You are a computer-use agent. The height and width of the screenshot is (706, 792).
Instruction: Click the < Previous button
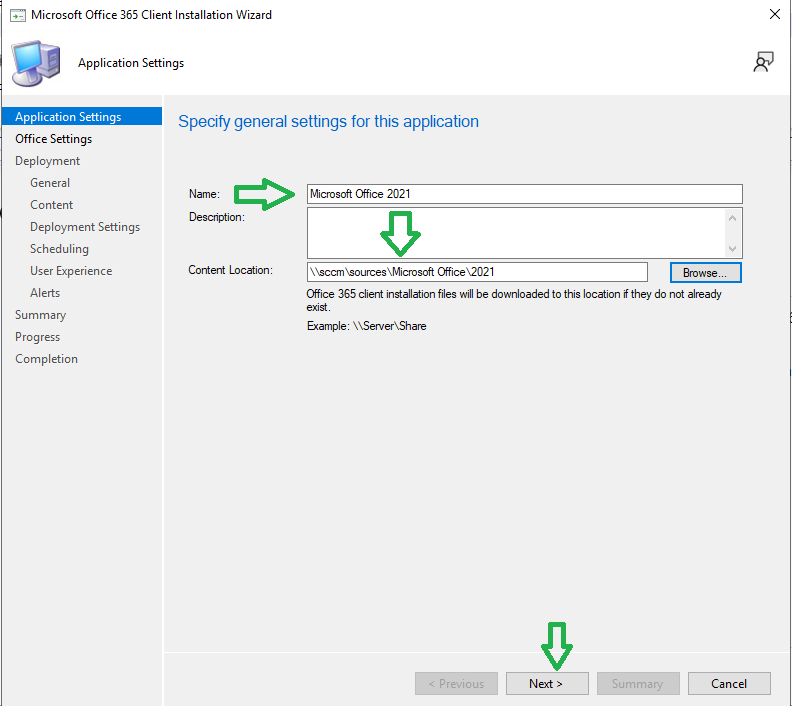(x=456, y=683)
